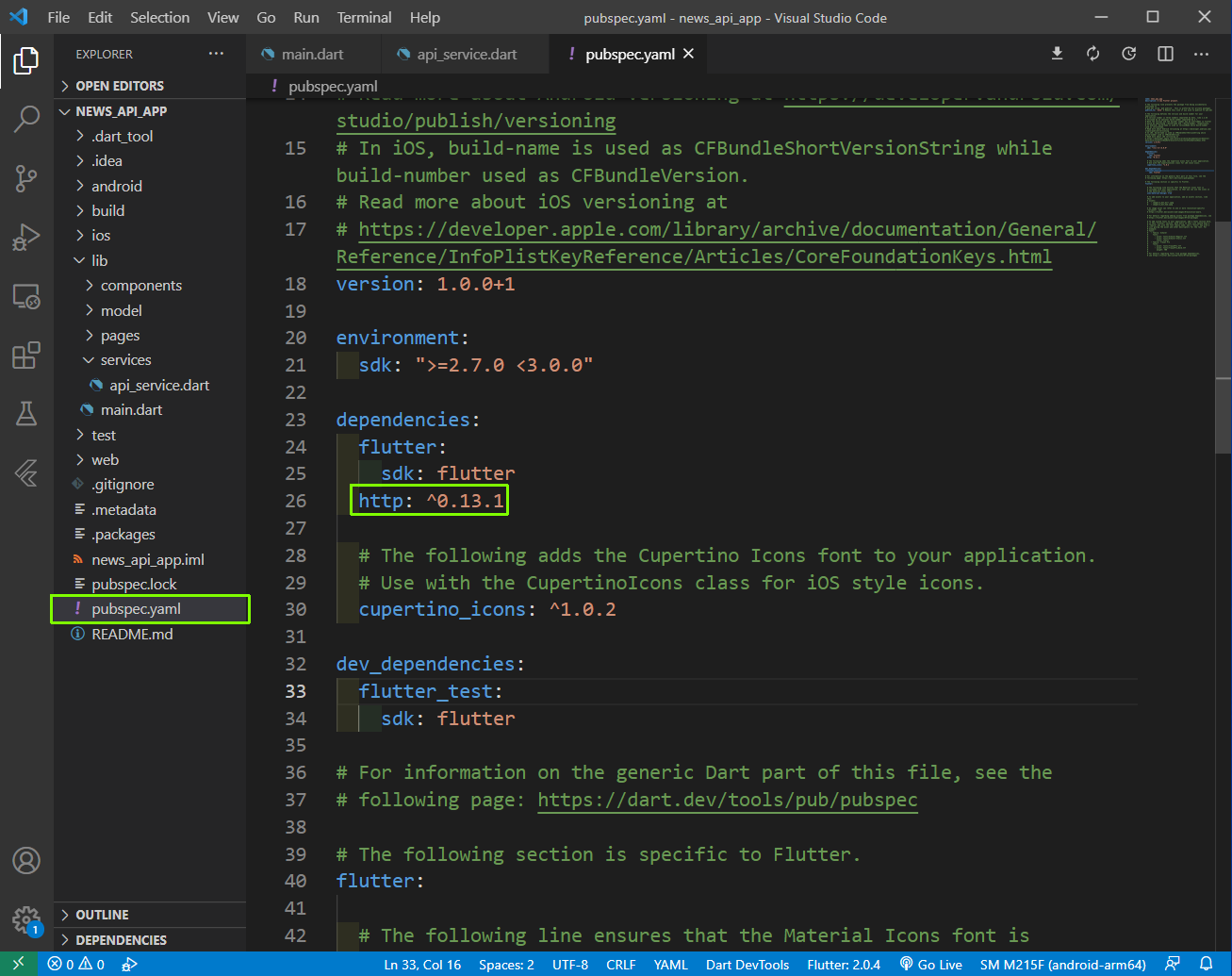The height and width of the screenshot is (976, 1232).
Task: Open Dart DevTools from status bar
Action: click(747, 964)
